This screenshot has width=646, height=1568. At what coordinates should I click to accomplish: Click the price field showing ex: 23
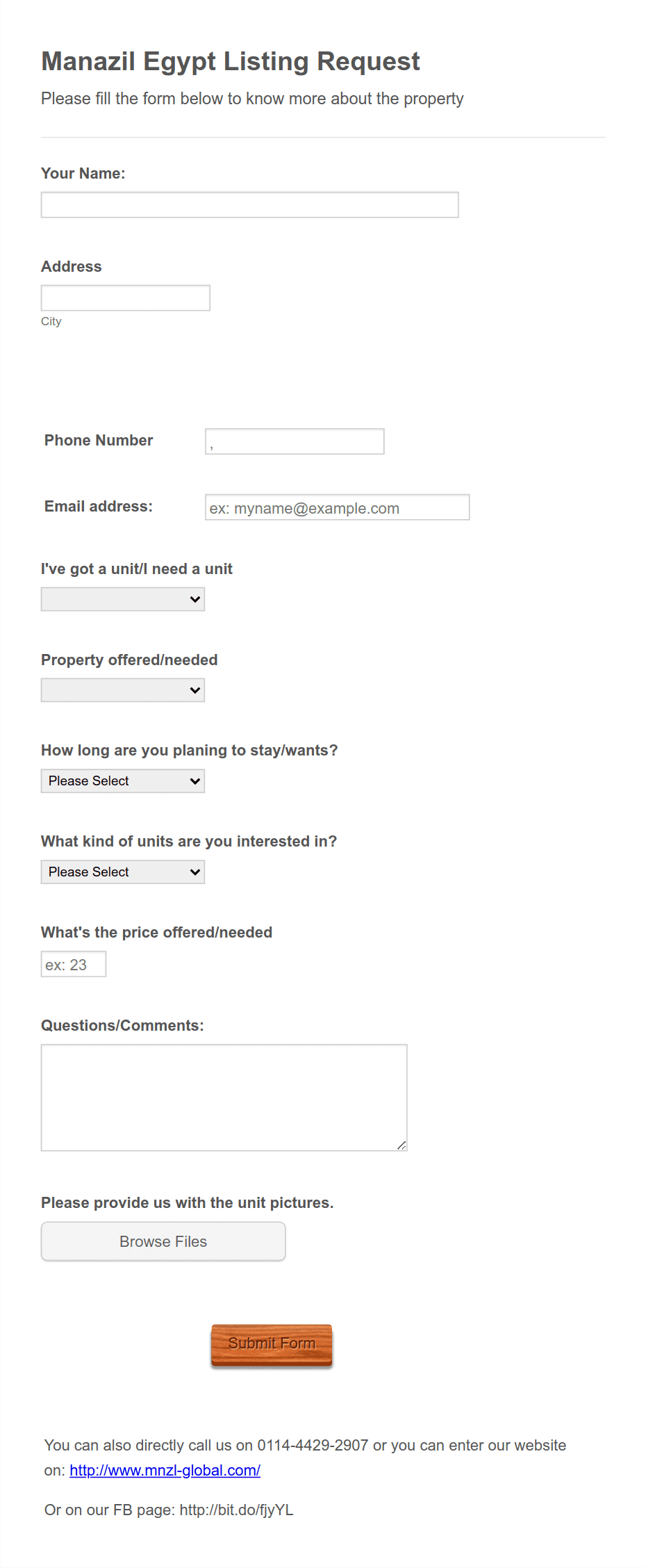click(x=73, y=964)
